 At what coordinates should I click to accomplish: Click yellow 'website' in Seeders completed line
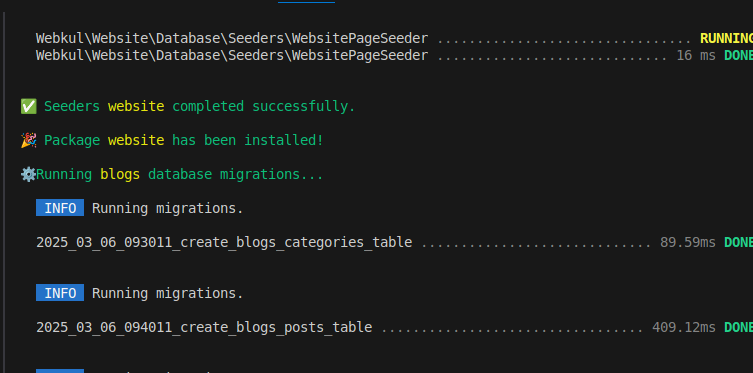click(136, 106)
